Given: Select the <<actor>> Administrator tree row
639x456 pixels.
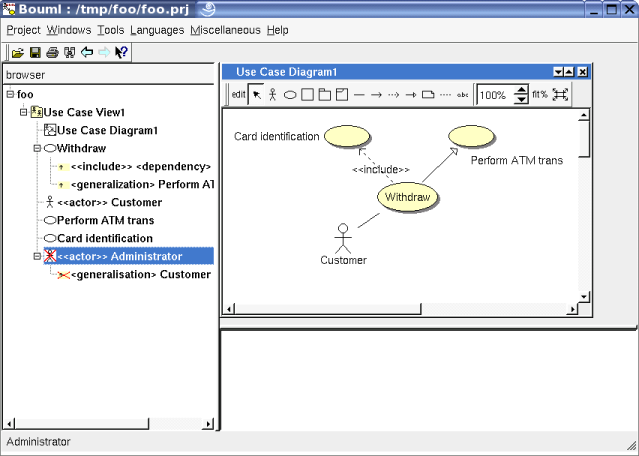Looking at the screenshot, I should (128, 256).
